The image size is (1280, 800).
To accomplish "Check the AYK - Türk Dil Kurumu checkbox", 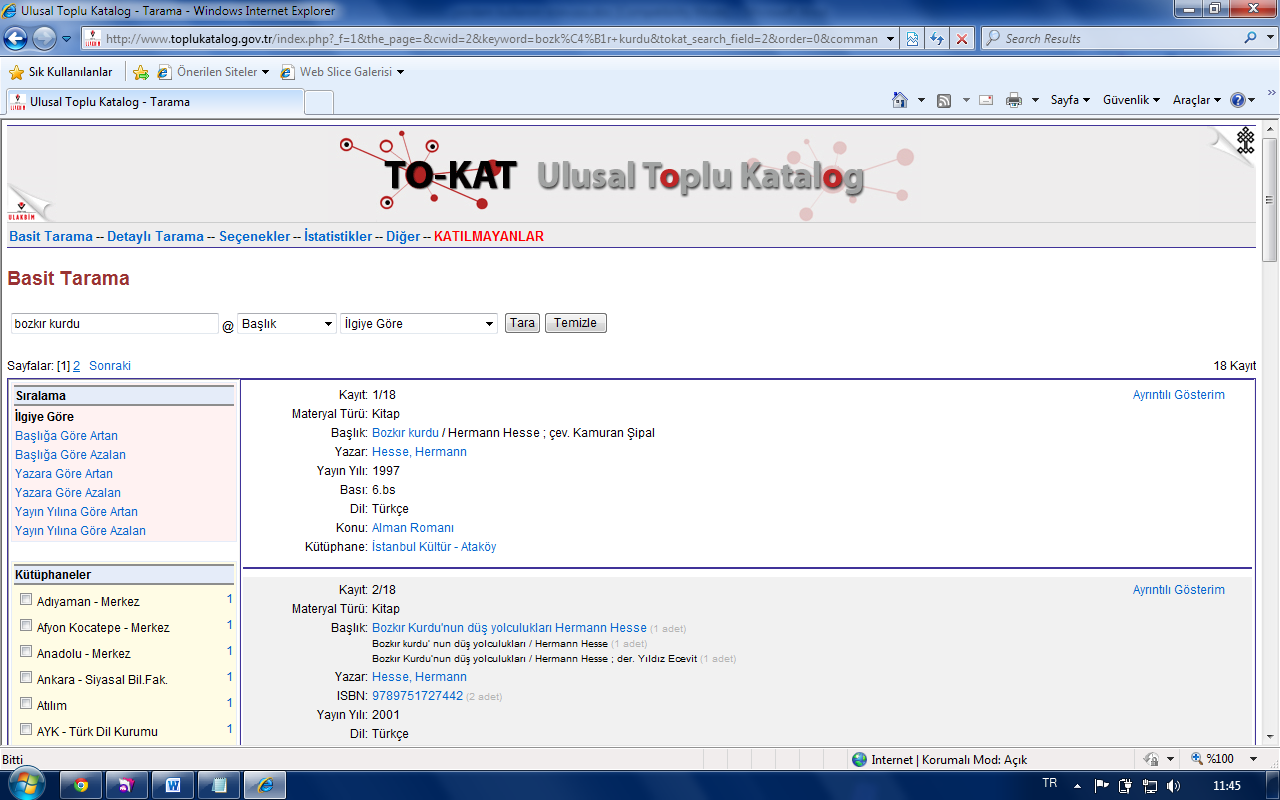I will pyautogui.click(x=26, y=729).
